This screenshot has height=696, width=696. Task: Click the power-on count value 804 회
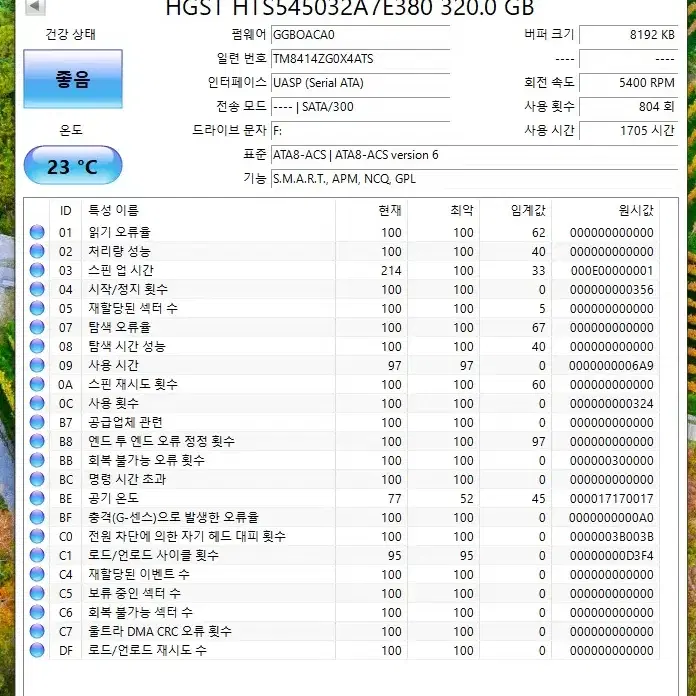[x=629, y=107]
